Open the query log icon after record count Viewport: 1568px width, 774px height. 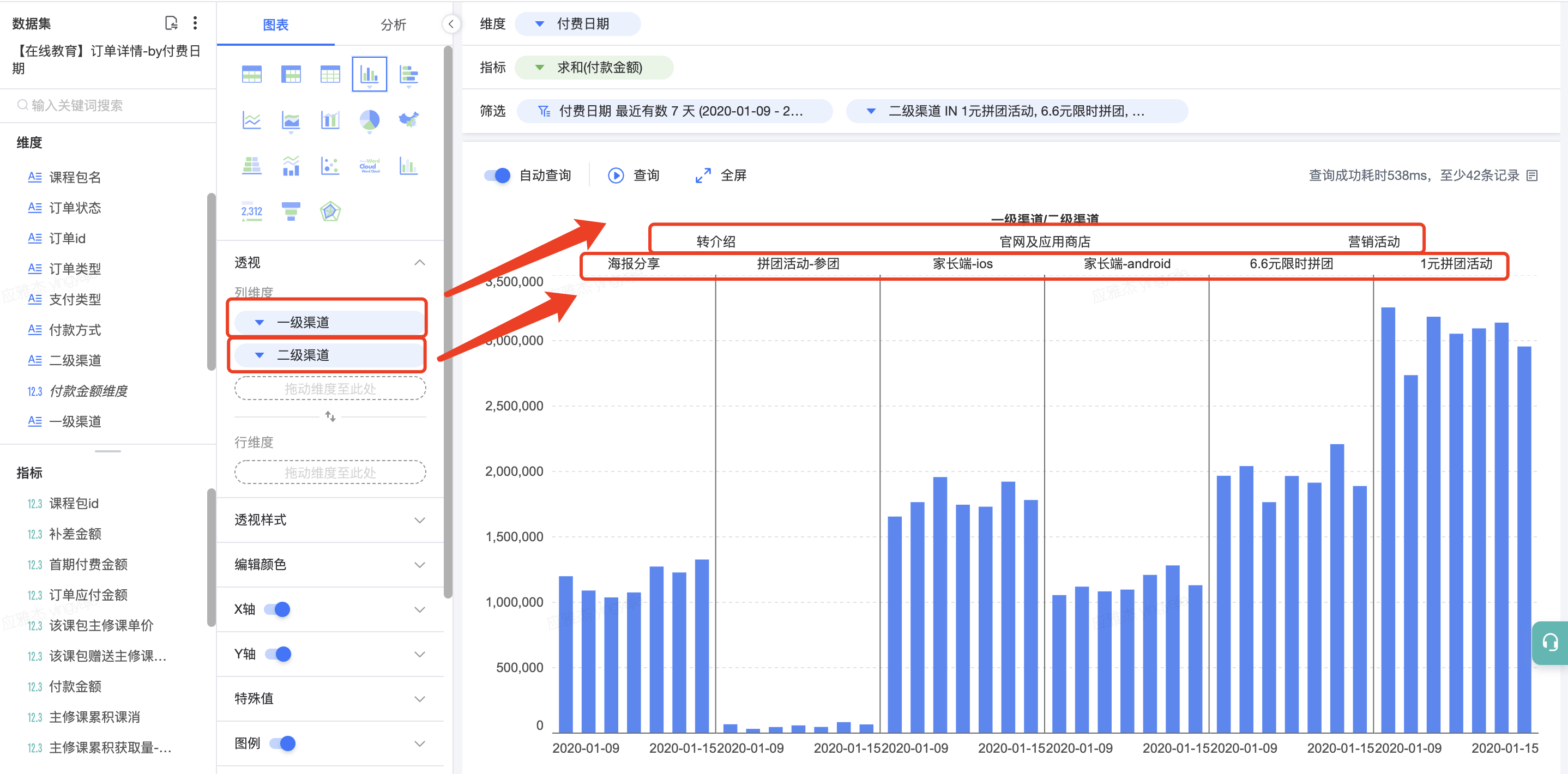pos(1532,176)
